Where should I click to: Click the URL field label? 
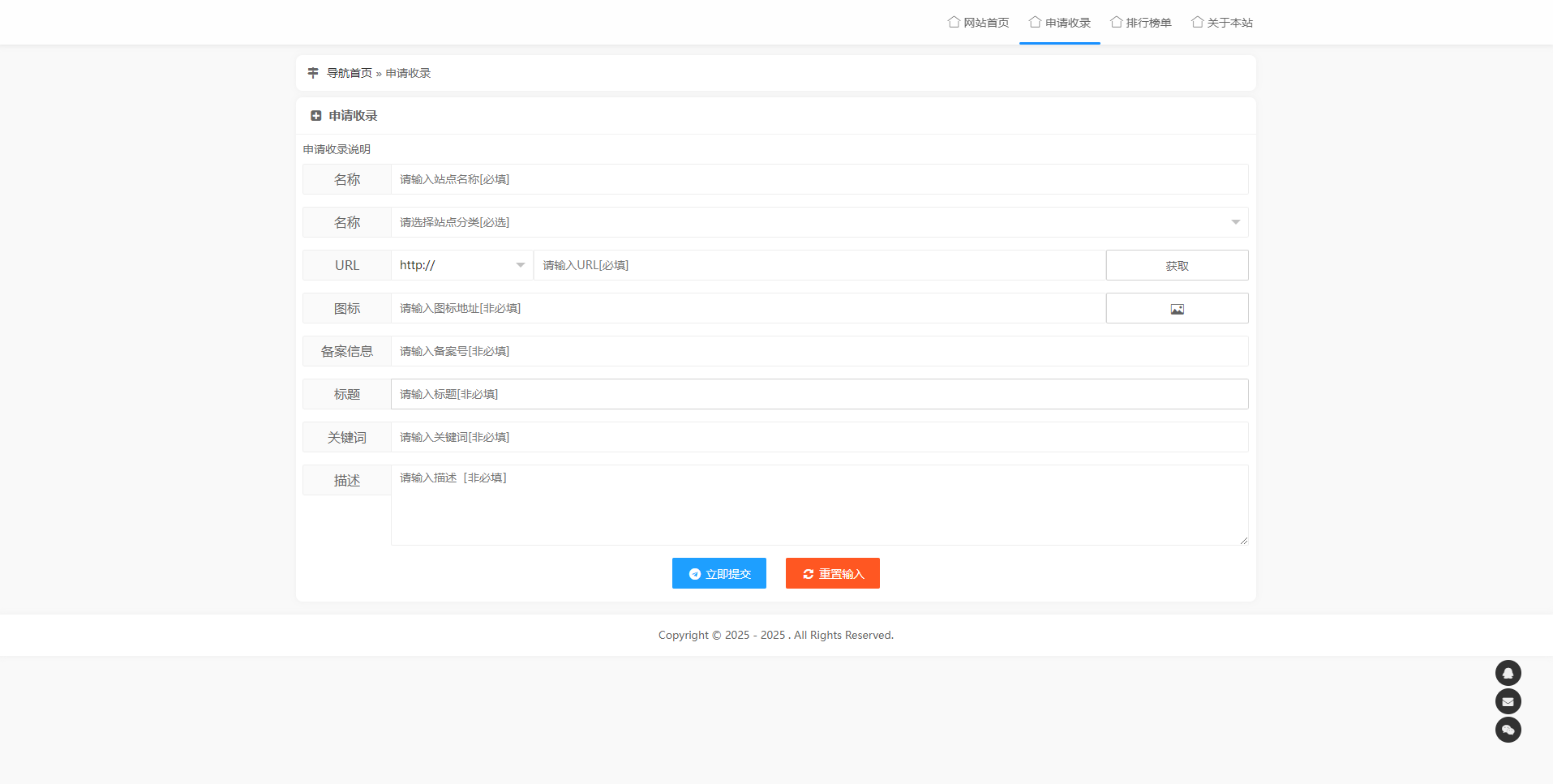pos(347,265)
